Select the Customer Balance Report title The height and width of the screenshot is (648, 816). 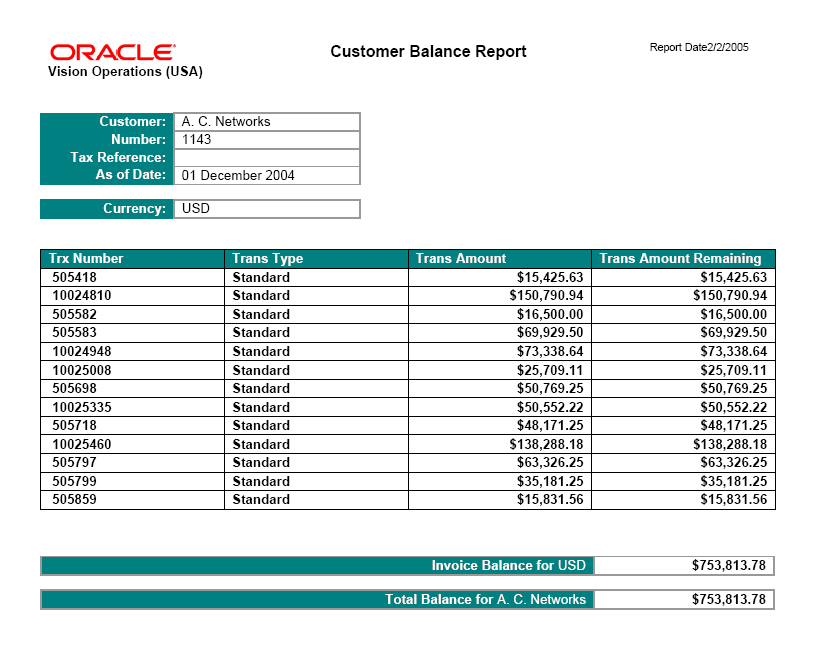click(x=428, y=52)
